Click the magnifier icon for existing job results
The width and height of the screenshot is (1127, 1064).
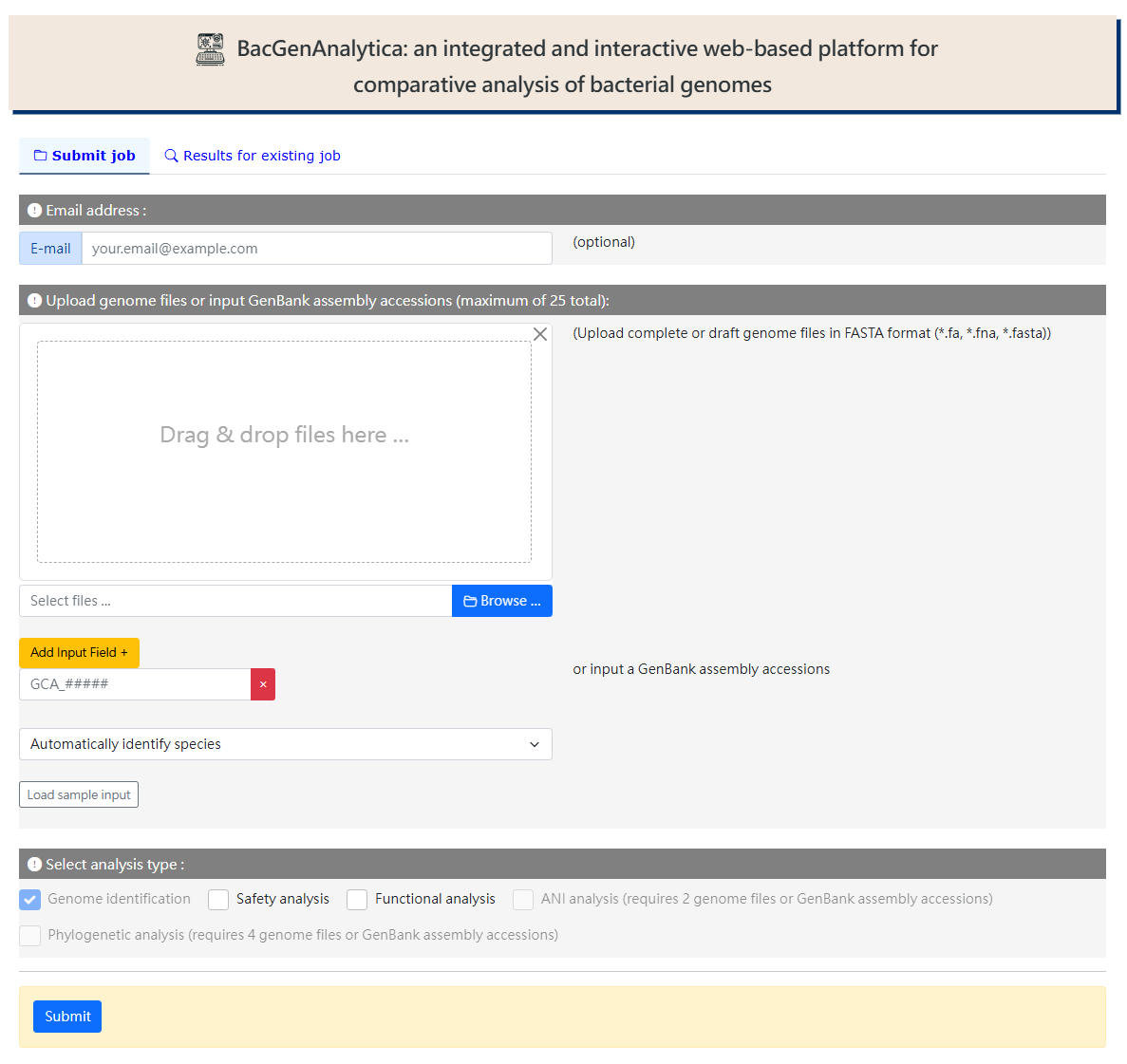pos(171,156)
